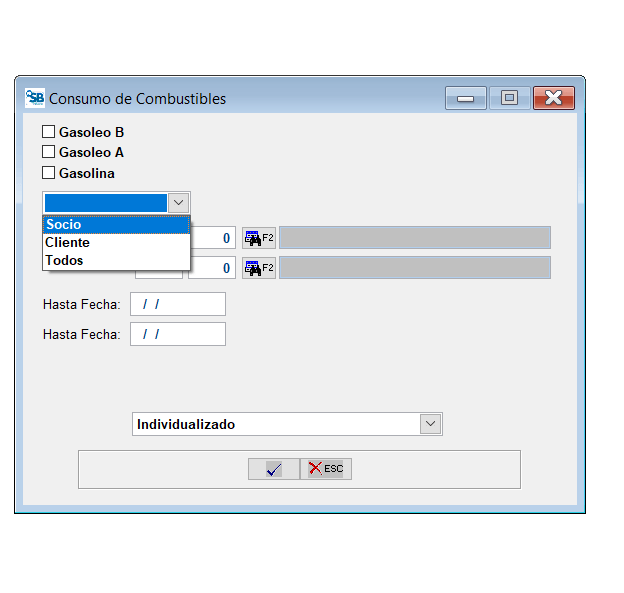The height and width of the screenshot is (593, 624).
Task: Minimize the Consumo de Combustibles window
Action: coord(465,98)
